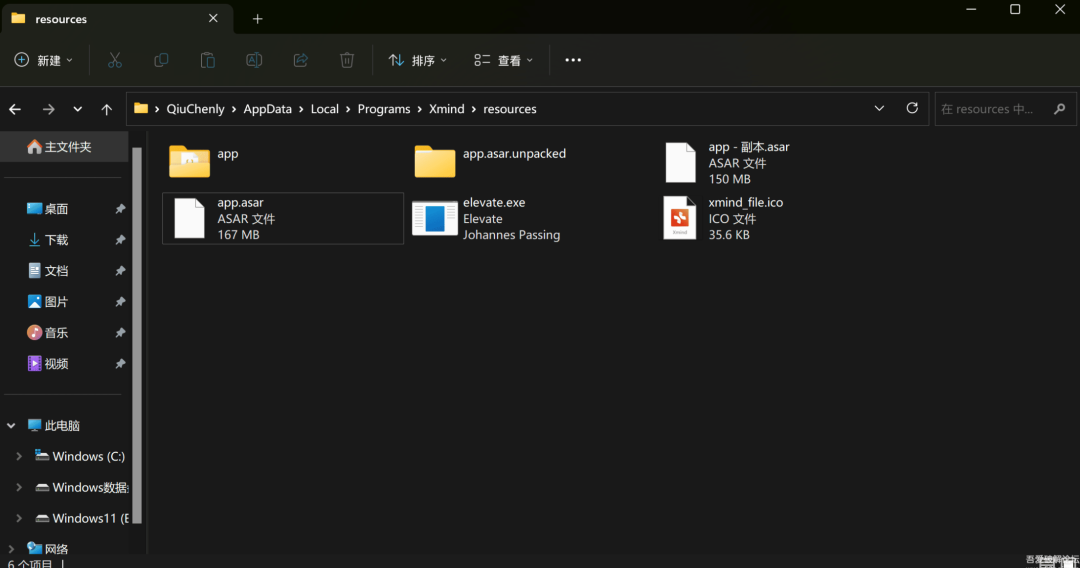
Task: Click the Share icon in toolbar
Action: point(300,61)
